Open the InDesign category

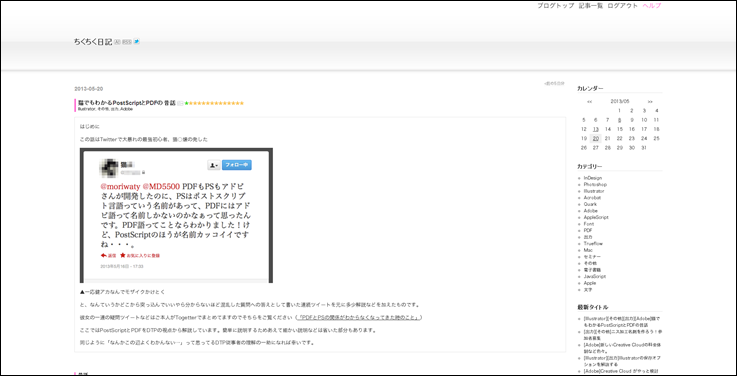593,178
